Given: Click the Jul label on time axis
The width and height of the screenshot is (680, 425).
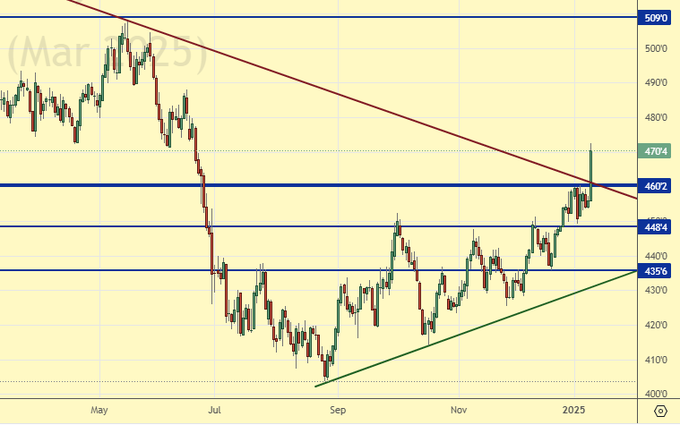Looking at the screenshot, I should pyautogui.click(x=213, y=410).
